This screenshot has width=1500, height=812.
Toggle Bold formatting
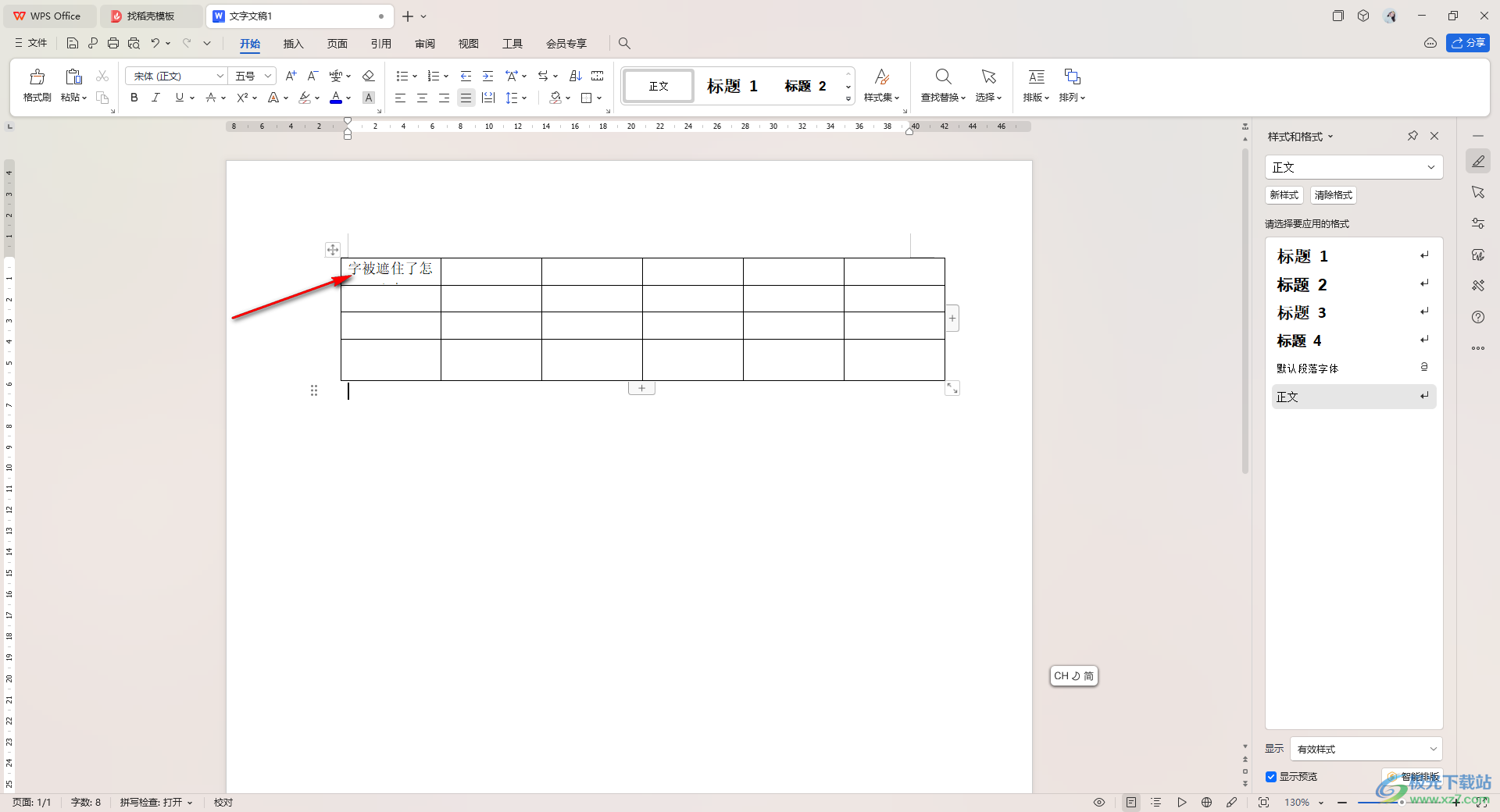[x=134, y=98]
